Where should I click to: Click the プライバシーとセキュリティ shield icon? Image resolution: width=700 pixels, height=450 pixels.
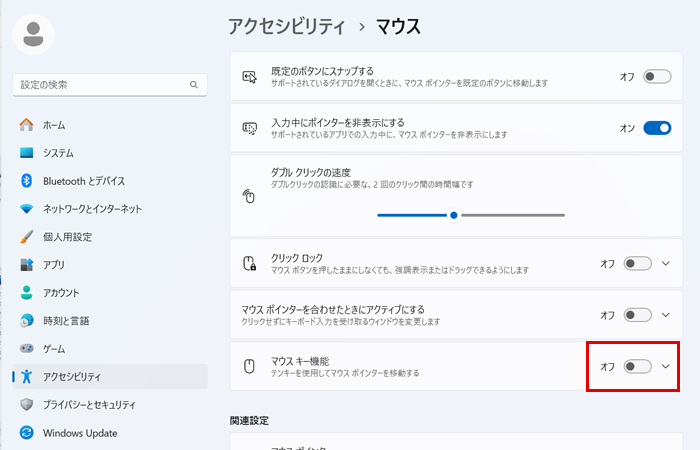[26, 404]
